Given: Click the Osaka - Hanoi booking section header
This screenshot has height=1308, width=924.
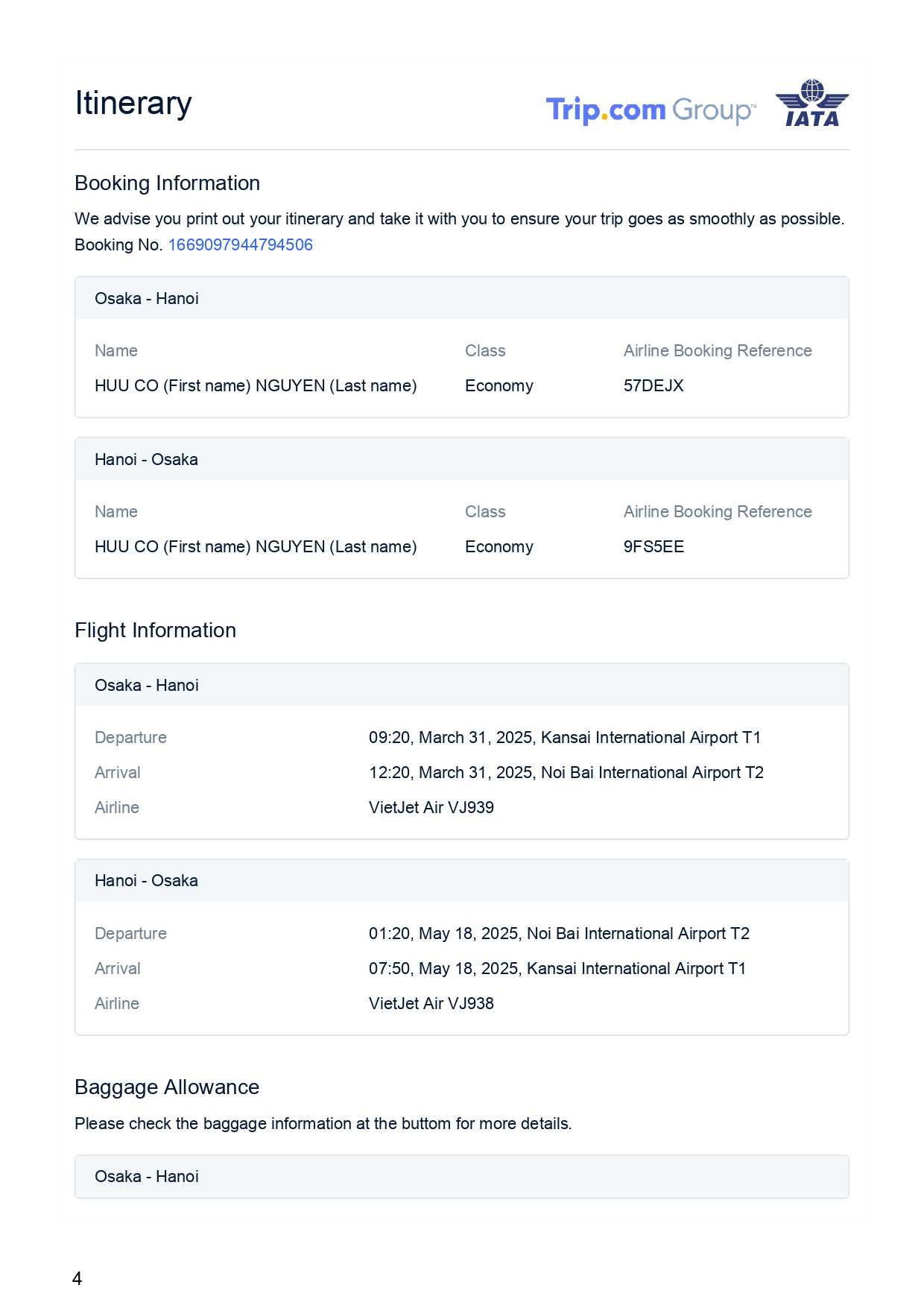Looking at the screenshot, I should [147, 299].
